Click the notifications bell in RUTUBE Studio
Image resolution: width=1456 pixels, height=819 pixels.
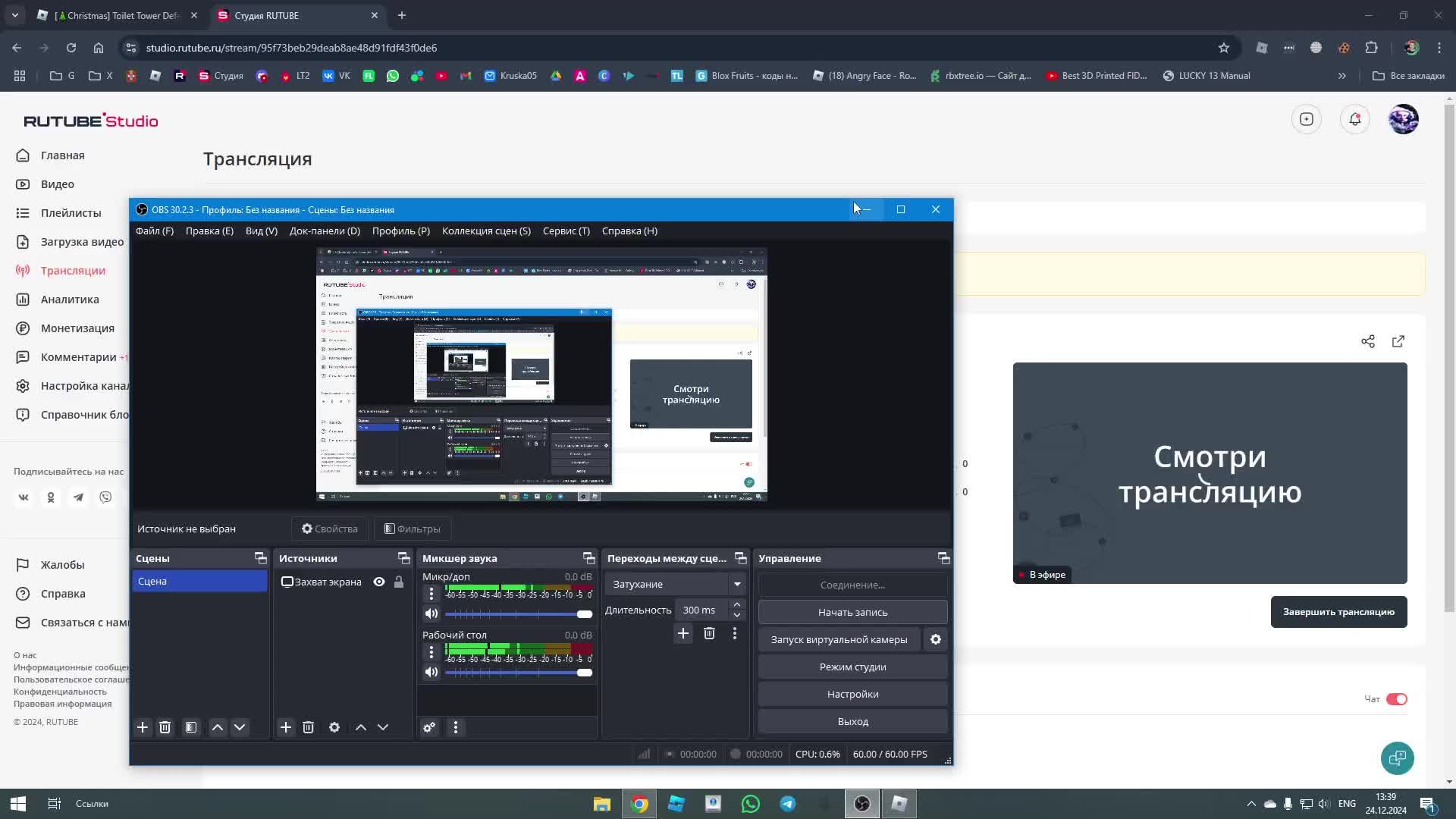point(1355,119)
